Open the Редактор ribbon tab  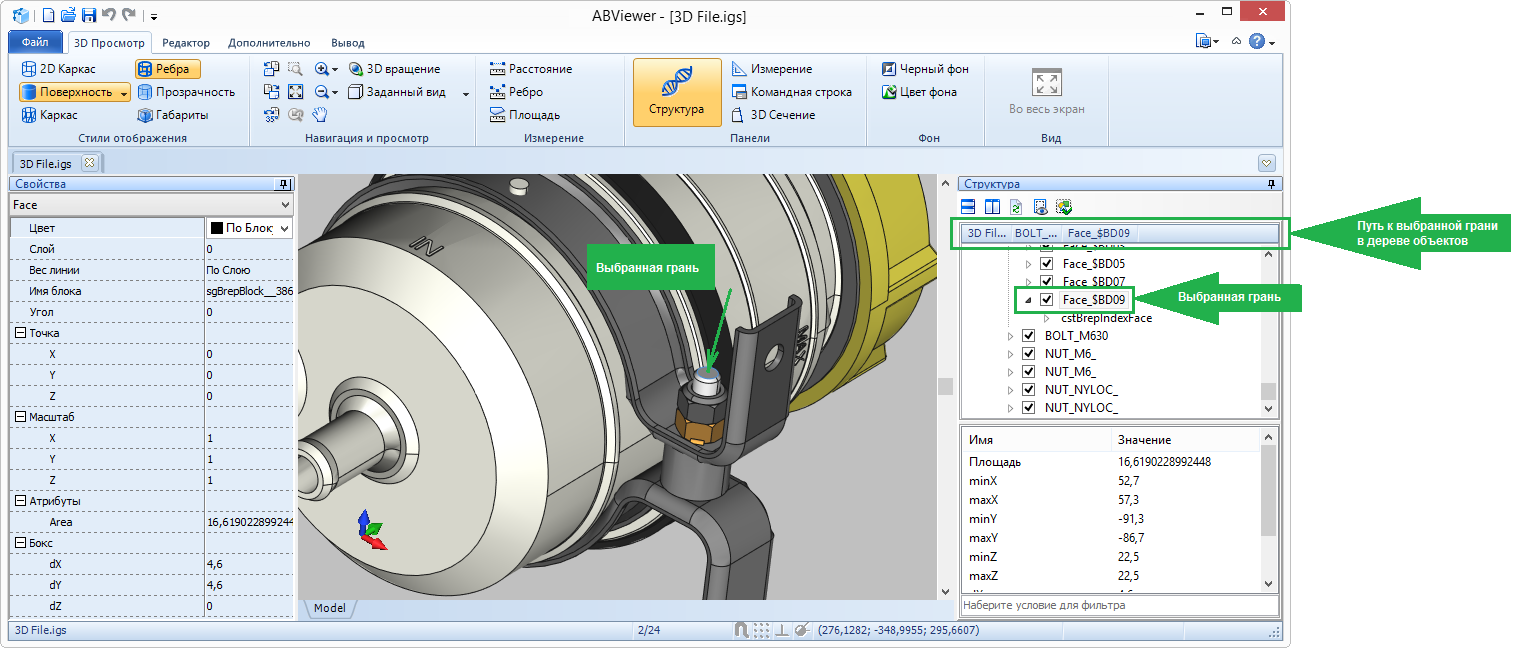point(186,43)
